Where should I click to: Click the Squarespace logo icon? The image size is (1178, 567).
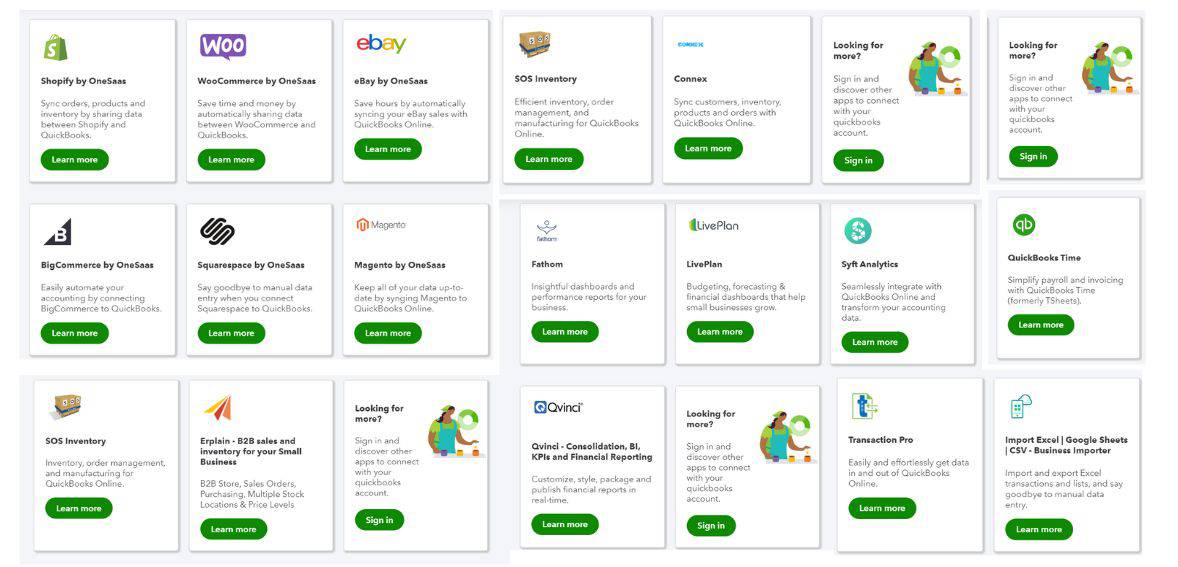216,231
